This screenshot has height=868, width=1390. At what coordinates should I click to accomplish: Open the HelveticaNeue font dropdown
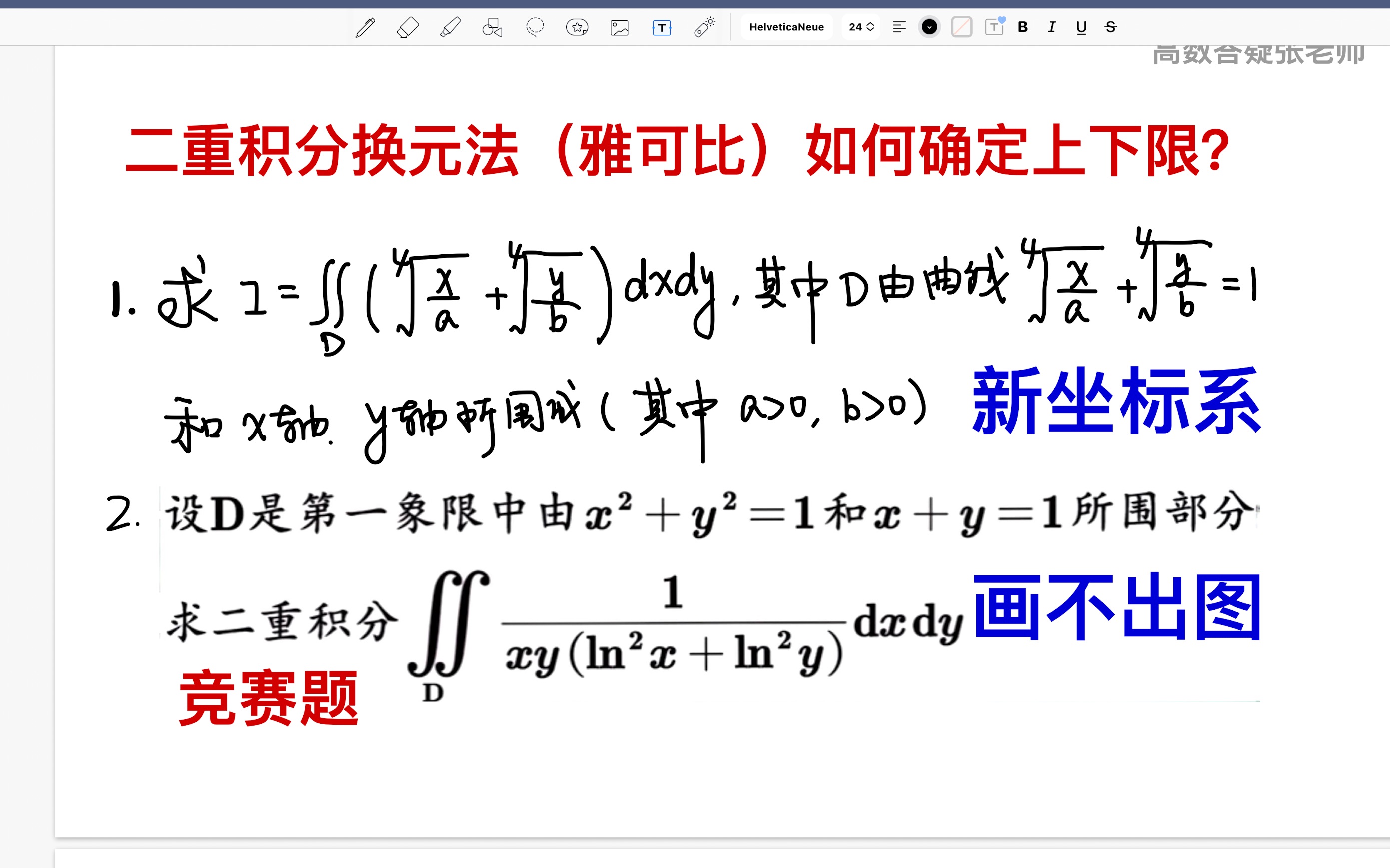pos(786,27)
